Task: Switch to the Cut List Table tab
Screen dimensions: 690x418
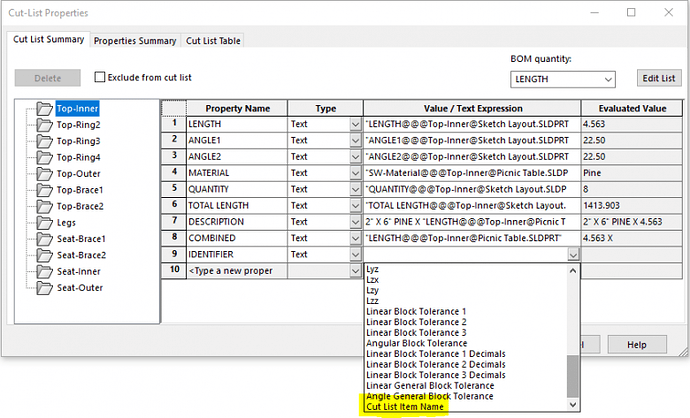Action: click(214, 41)
